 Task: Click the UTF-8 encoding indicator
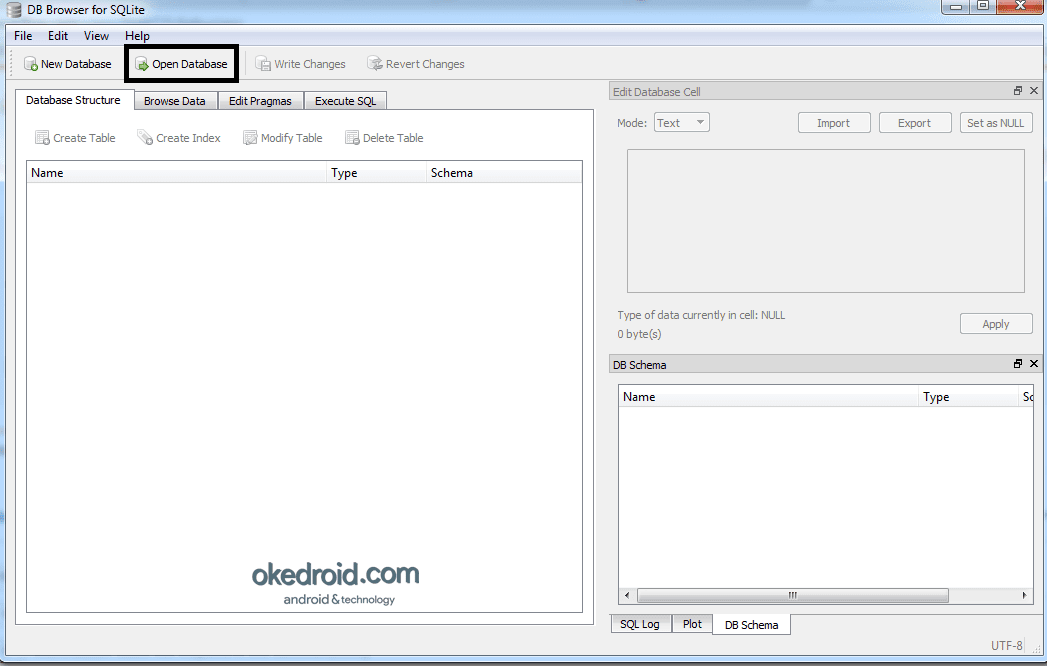click(1007, 645)
